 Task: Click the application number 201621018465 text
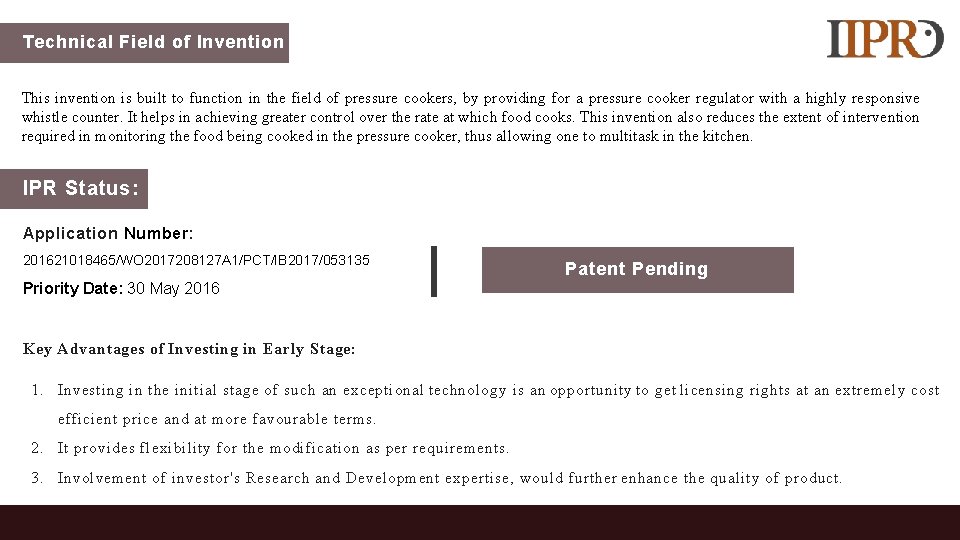pyautogui.click(x=196, y=260)
